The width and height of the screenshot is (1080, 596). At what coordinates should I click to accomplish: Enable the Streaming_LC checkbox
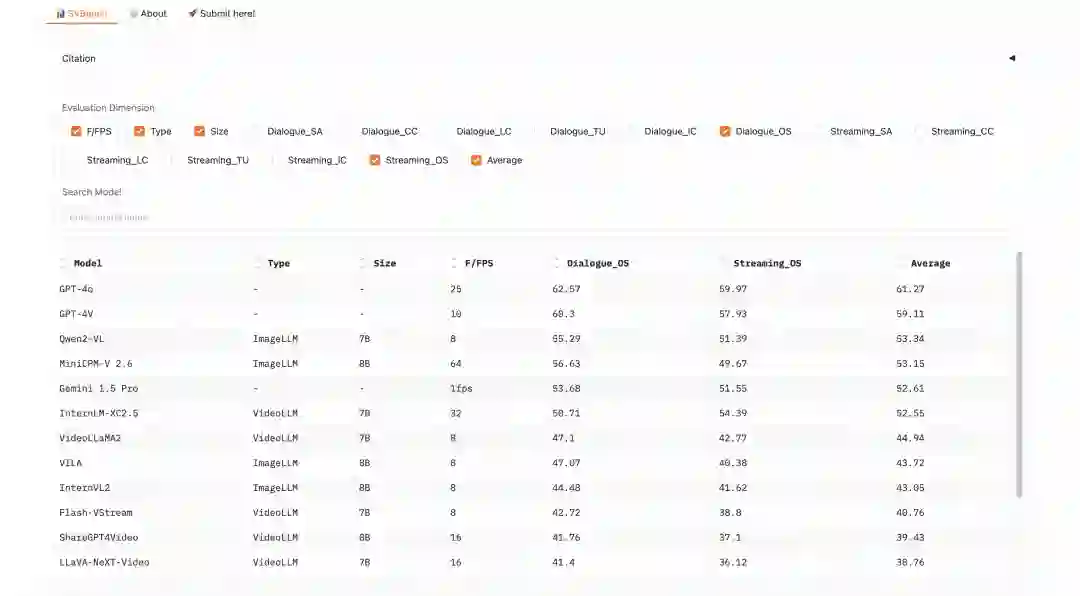click(x=76, y=160)
